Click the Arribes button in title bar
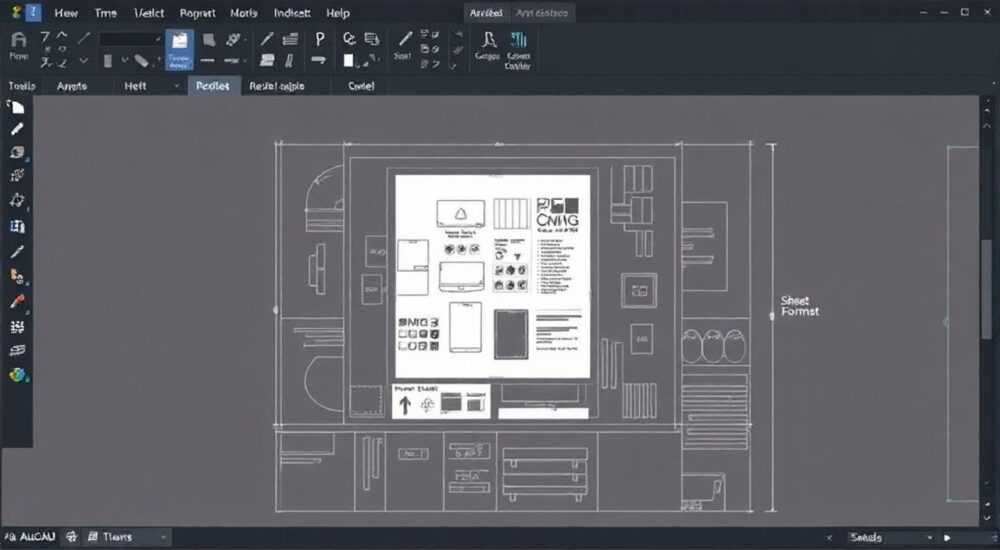Viewport: 1000px width, 550px height. [487, 13]
